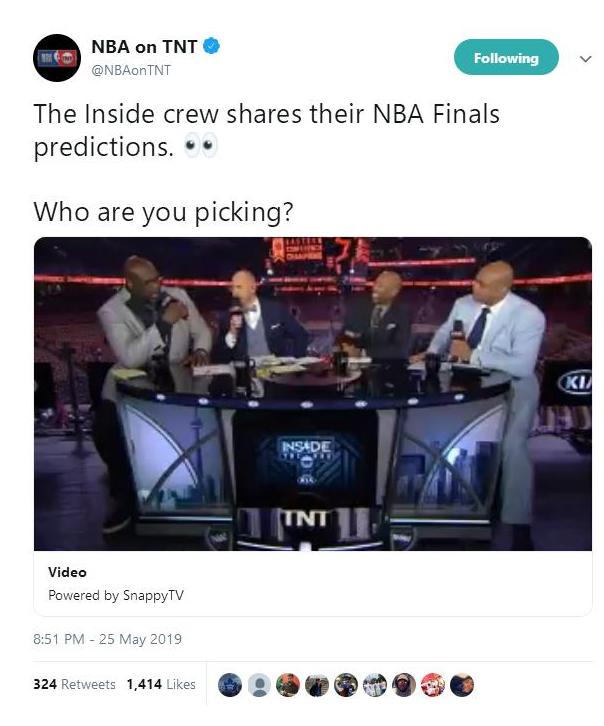Open the red and white liker avatar
The image size is (604, 726).
[433, 685]
